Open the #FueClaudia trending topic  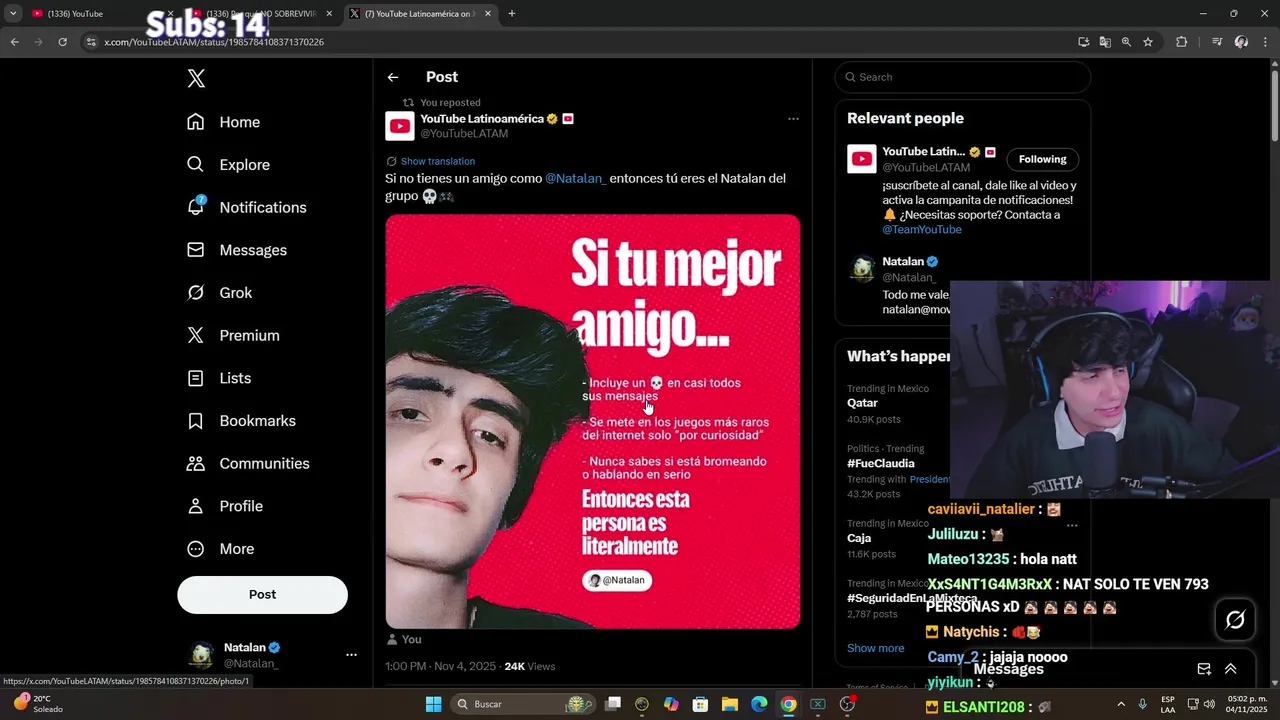coord(881,464)
